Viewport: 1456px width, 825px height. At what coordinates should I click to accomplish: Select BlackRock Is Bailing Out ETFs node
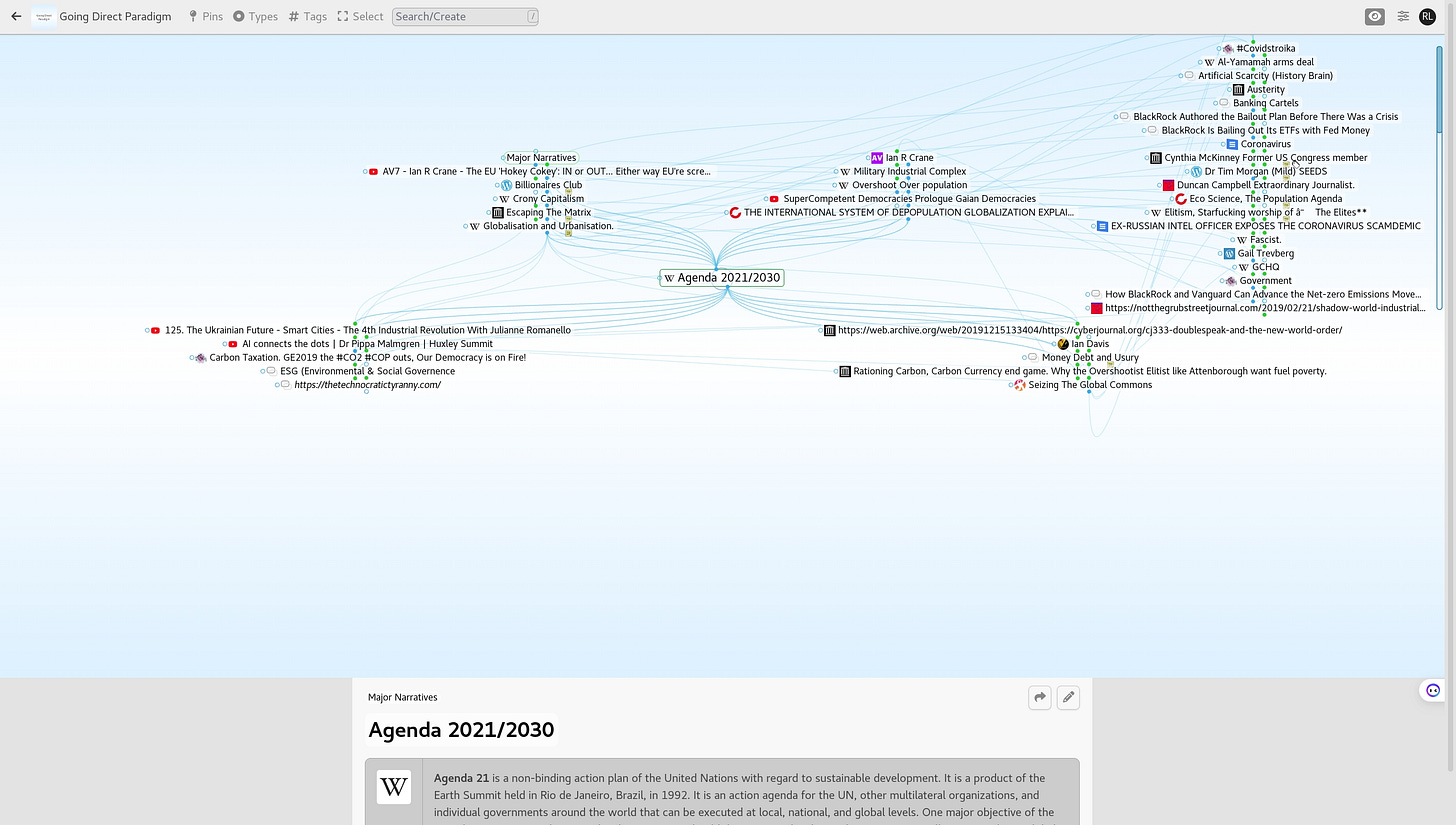point(1258,130)
